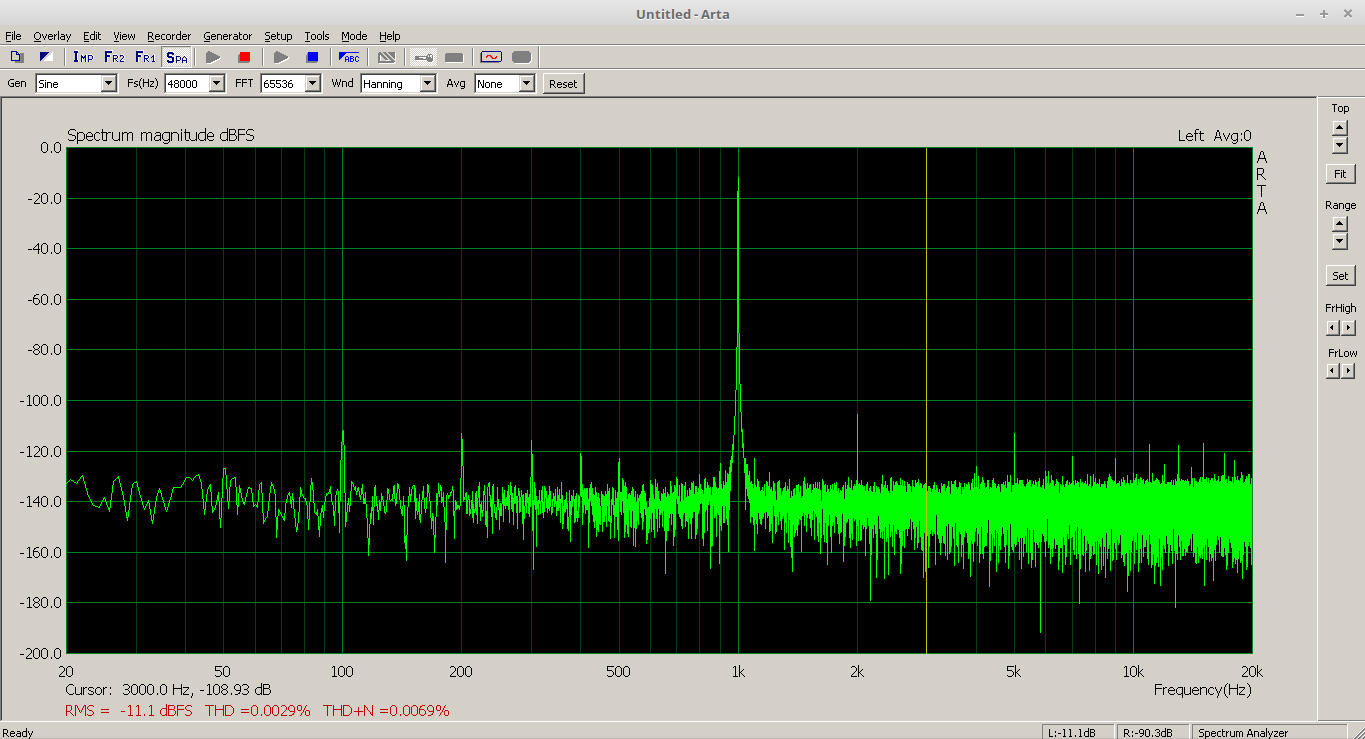Toggle the red sine wave display icon
Screen dimensions: 1365x739
[490, 57]
